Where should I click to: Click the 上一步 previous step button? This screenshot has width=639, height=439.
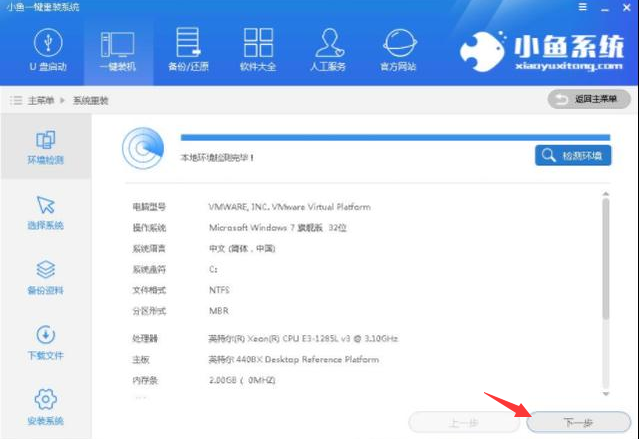pyautogui.click(x=463, y=423)
